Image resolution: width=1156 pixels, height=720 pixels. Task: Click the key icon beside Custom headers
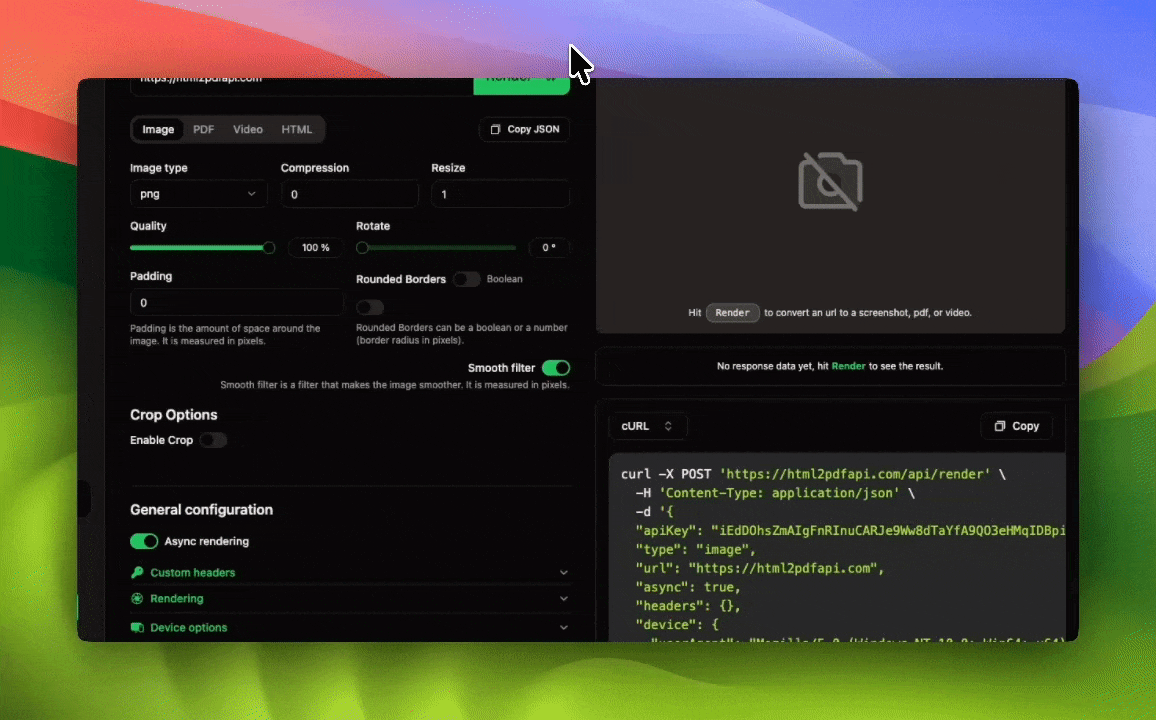[x=137, y=573]
